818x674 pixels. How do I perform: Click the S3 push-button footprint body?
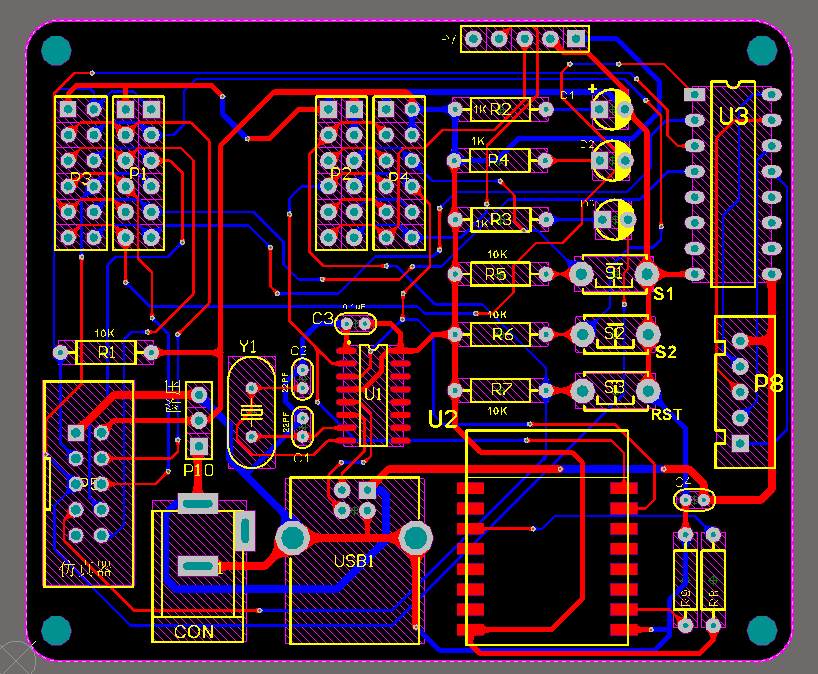(x=614, y=390)
